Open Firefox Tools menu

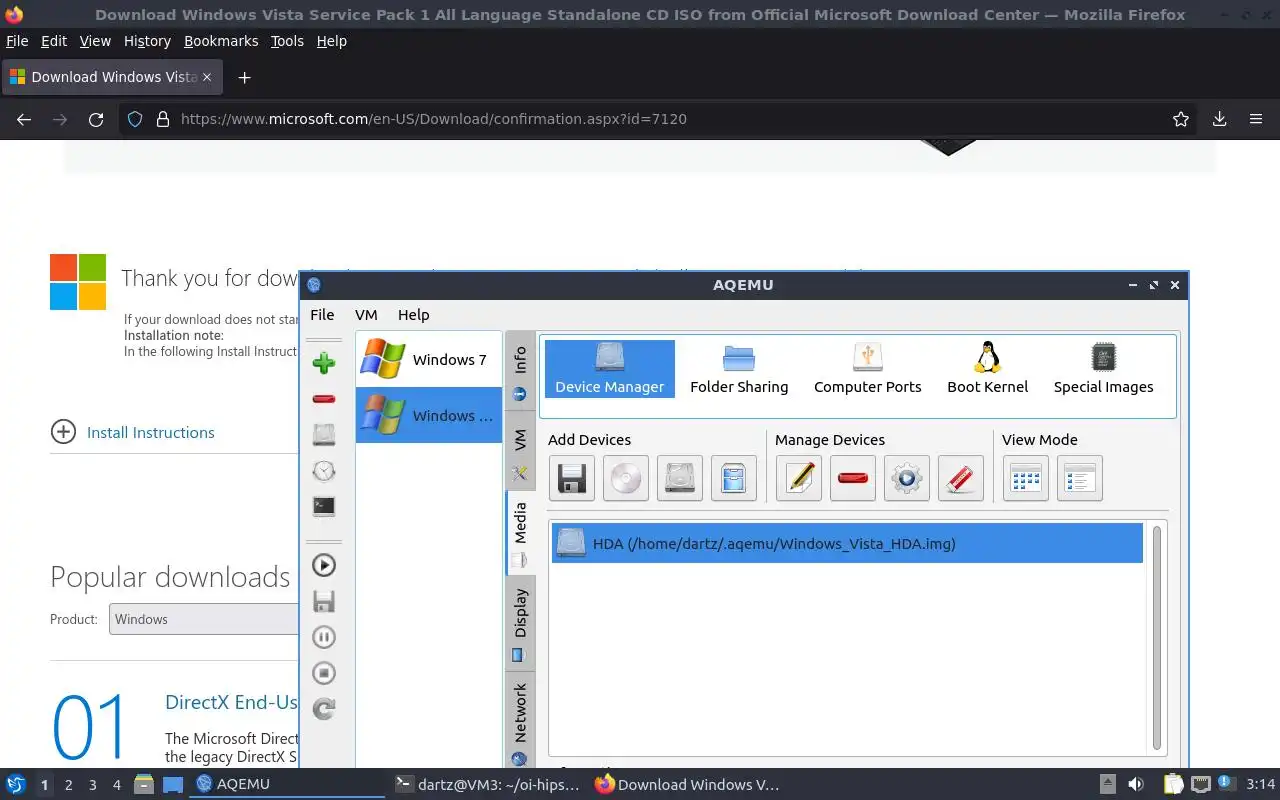pos(287,41)
